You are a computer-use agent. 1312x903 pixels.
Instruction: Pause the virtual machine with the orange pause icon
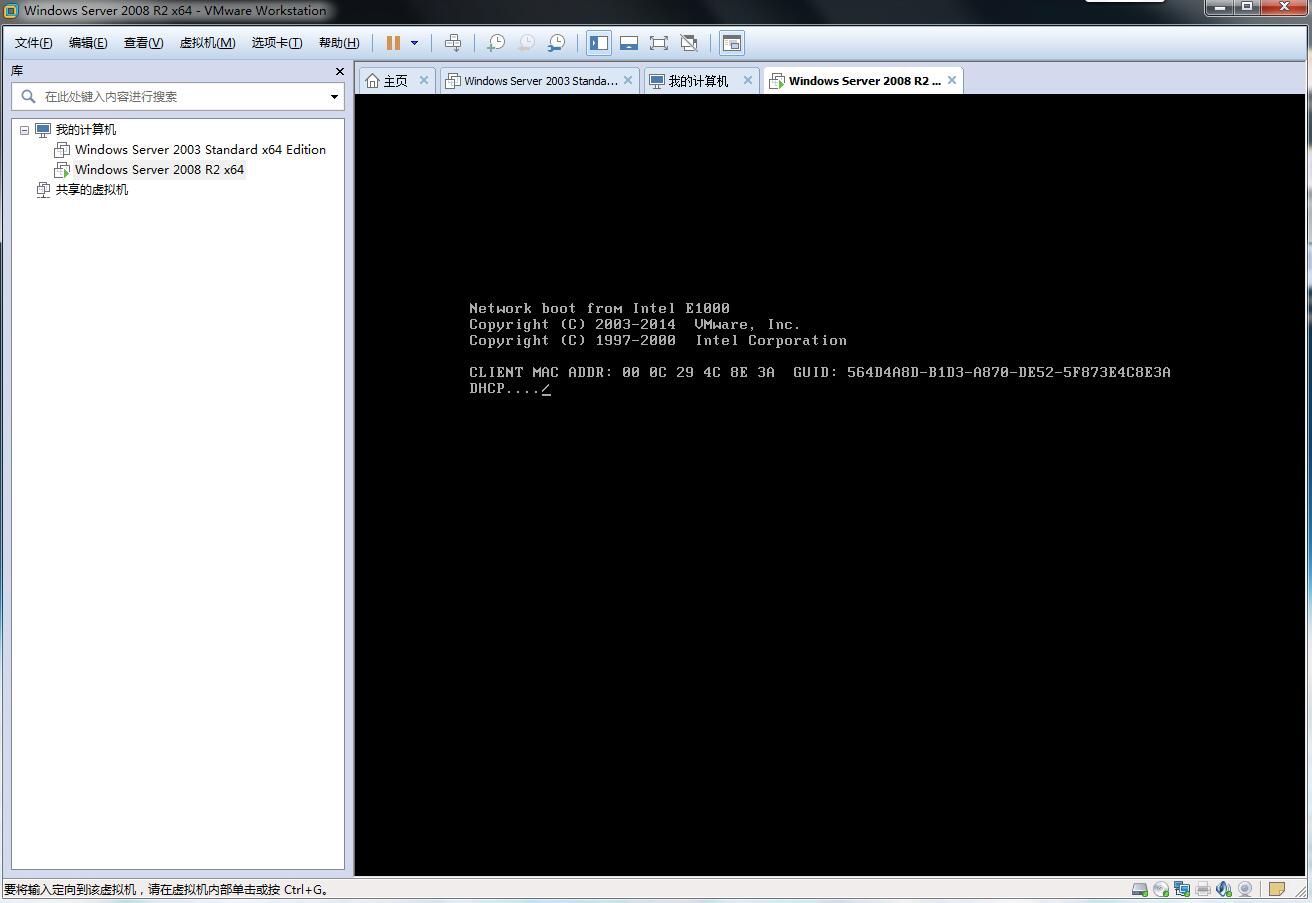click(x=393, y=43)
